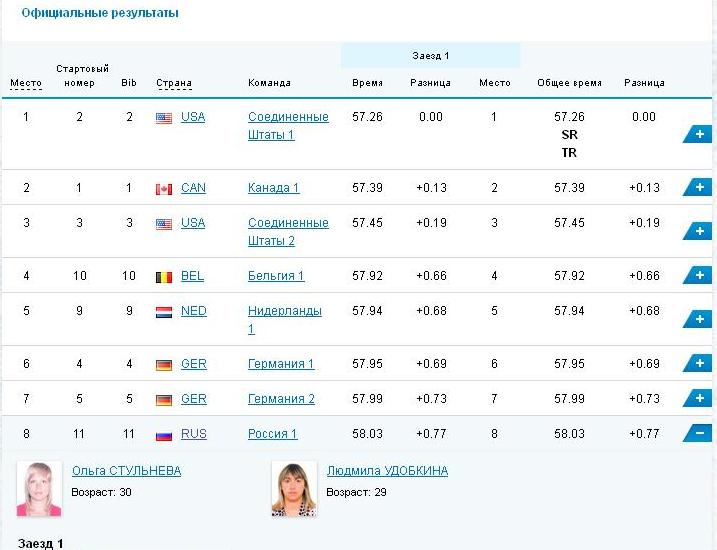Sort by the Страна column header
The width and height of the screenshot is (717, 550).
[x=174, y=83]
